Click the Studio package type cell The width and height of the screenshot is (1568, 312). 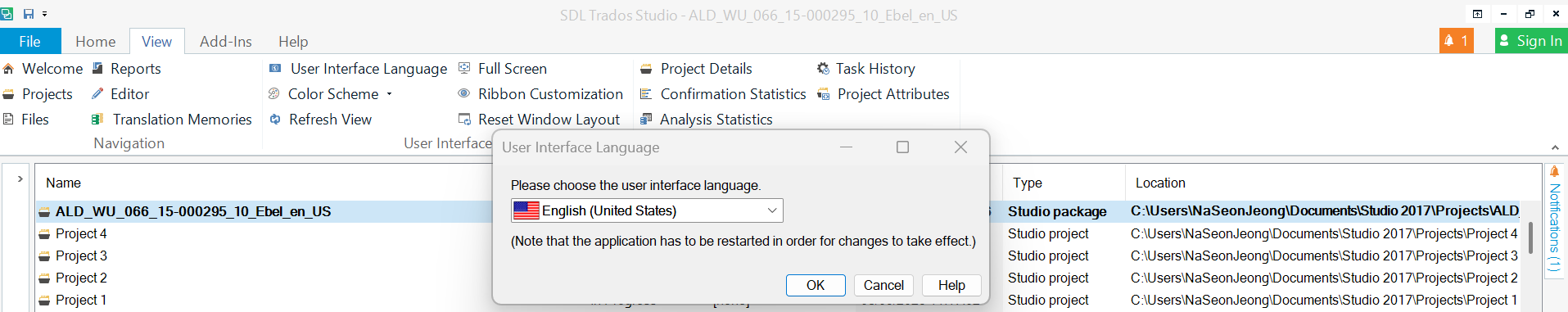coord(1057,211)
